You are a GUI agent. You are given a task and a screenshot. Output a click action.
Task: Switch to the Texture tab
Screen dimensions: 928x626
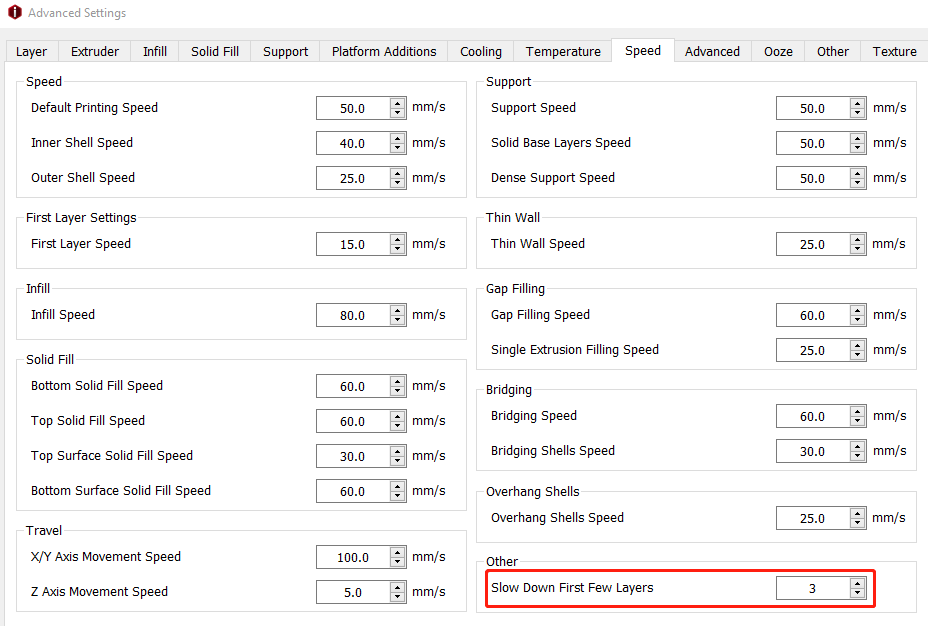[x=894, y=51]
